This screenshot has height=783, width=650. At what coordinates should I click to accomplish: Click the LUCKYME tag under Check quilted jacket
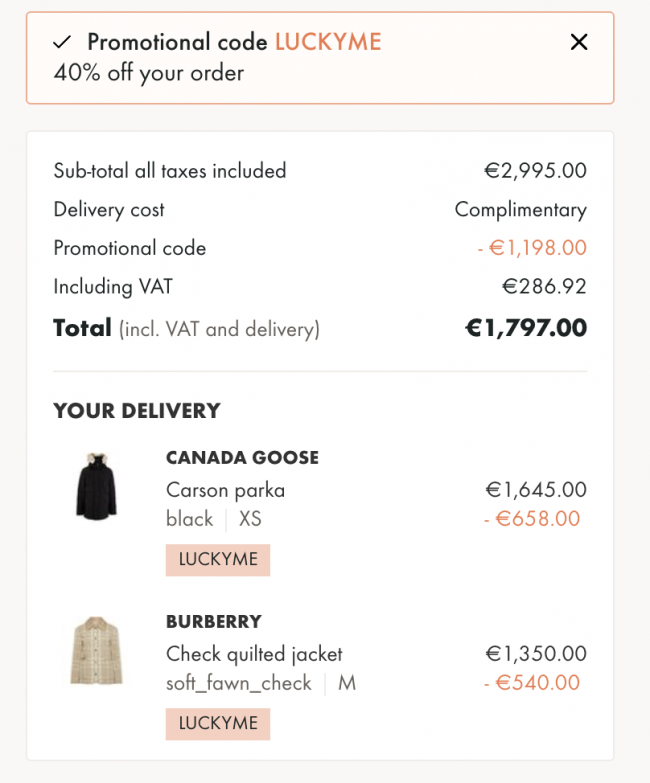pos(218,724)
